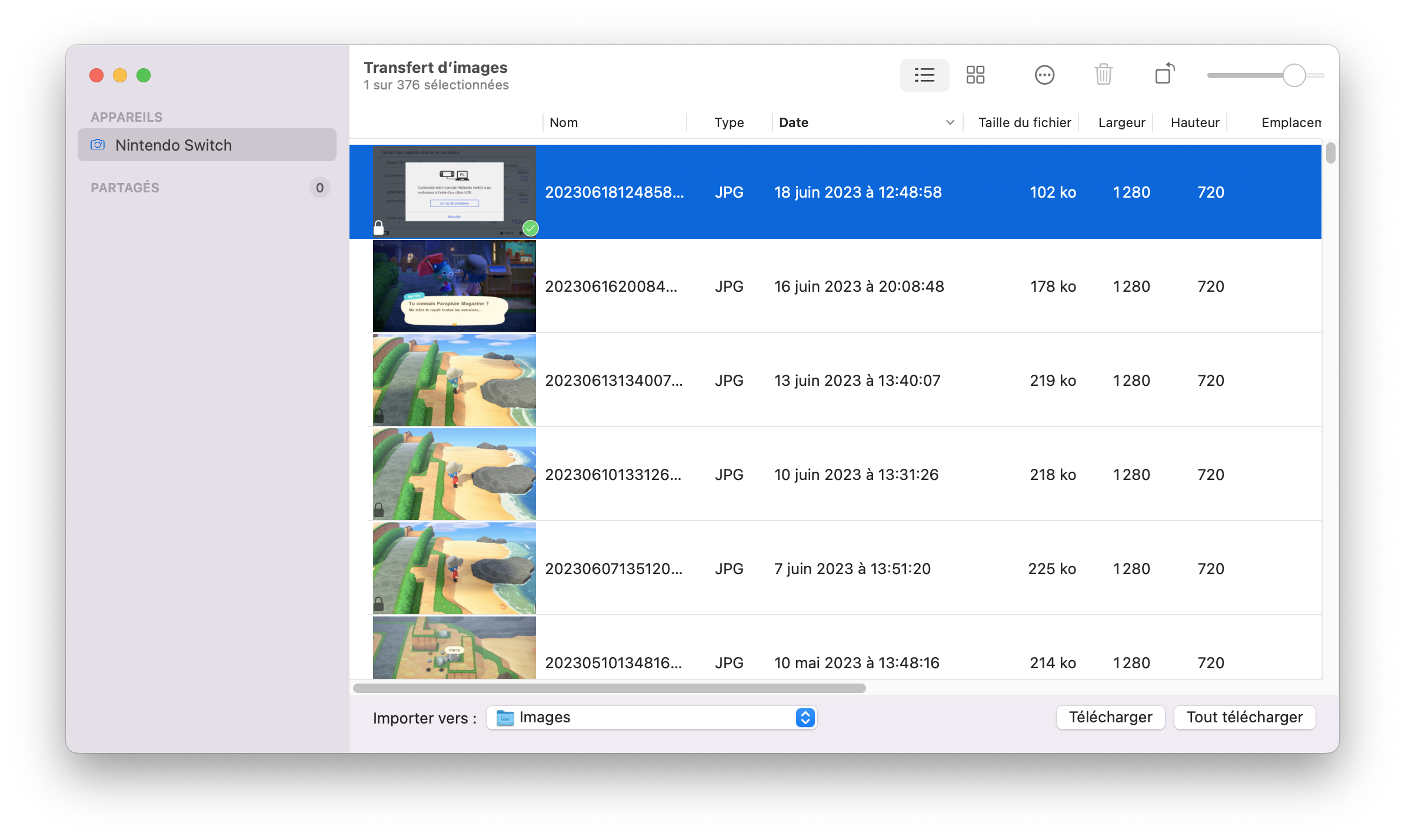Switch to icon grid view

tap(975, 75)
